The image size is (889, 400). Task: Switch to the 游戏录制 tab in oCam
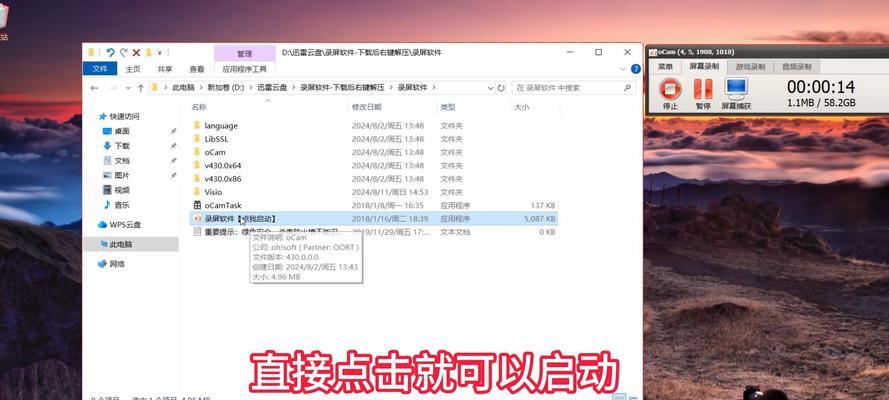[x=750, y=67]
